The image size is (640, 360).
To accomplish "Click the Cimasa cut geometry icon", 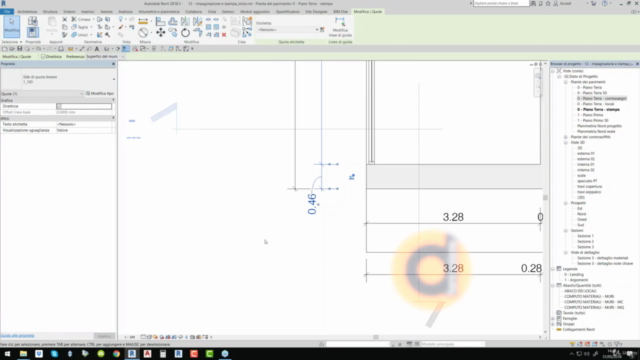I will pyautogui.click(x=74, y=19).
